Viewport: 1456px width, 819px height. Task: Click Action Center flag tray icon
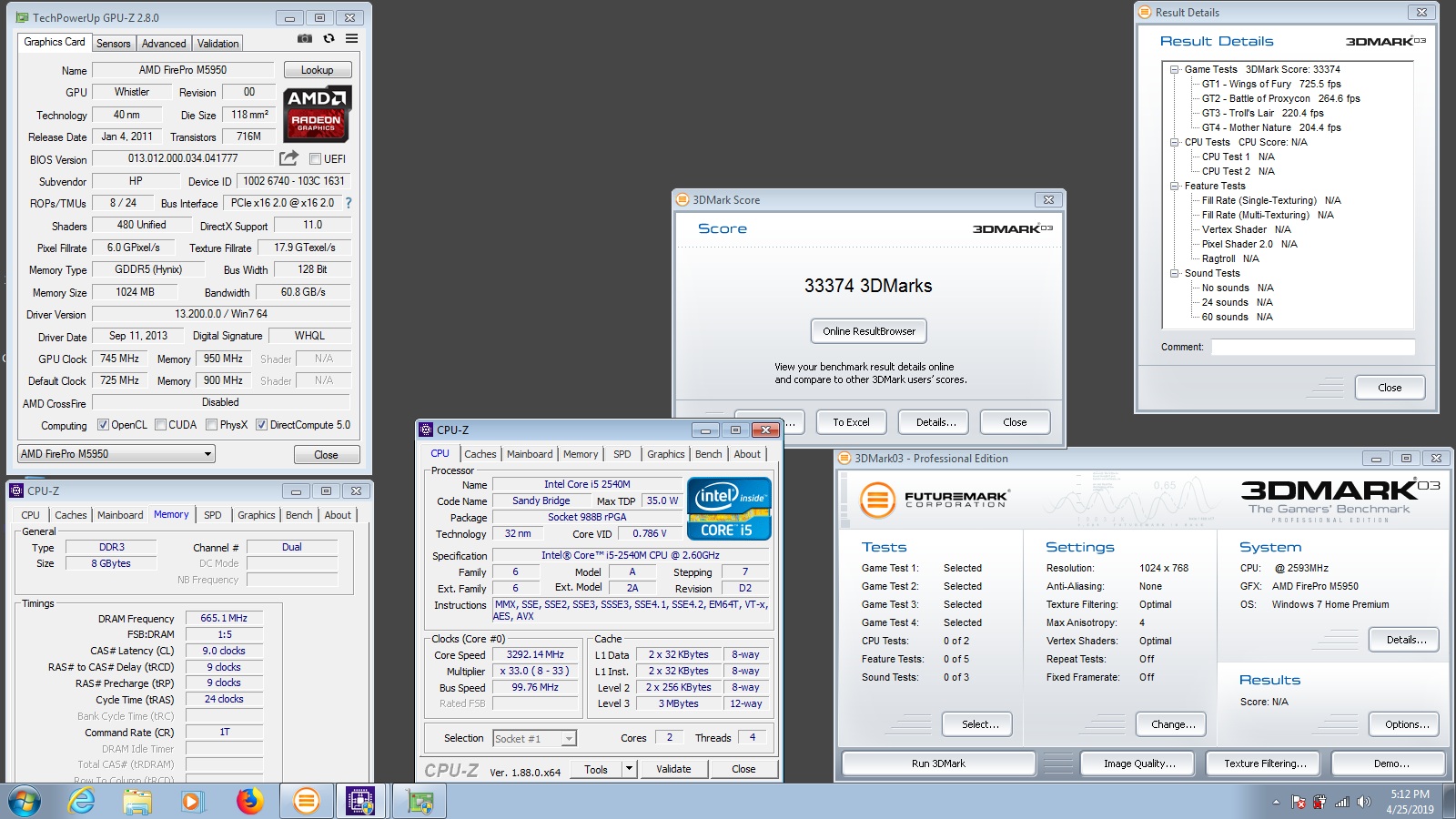click(x=1299, y=802)
